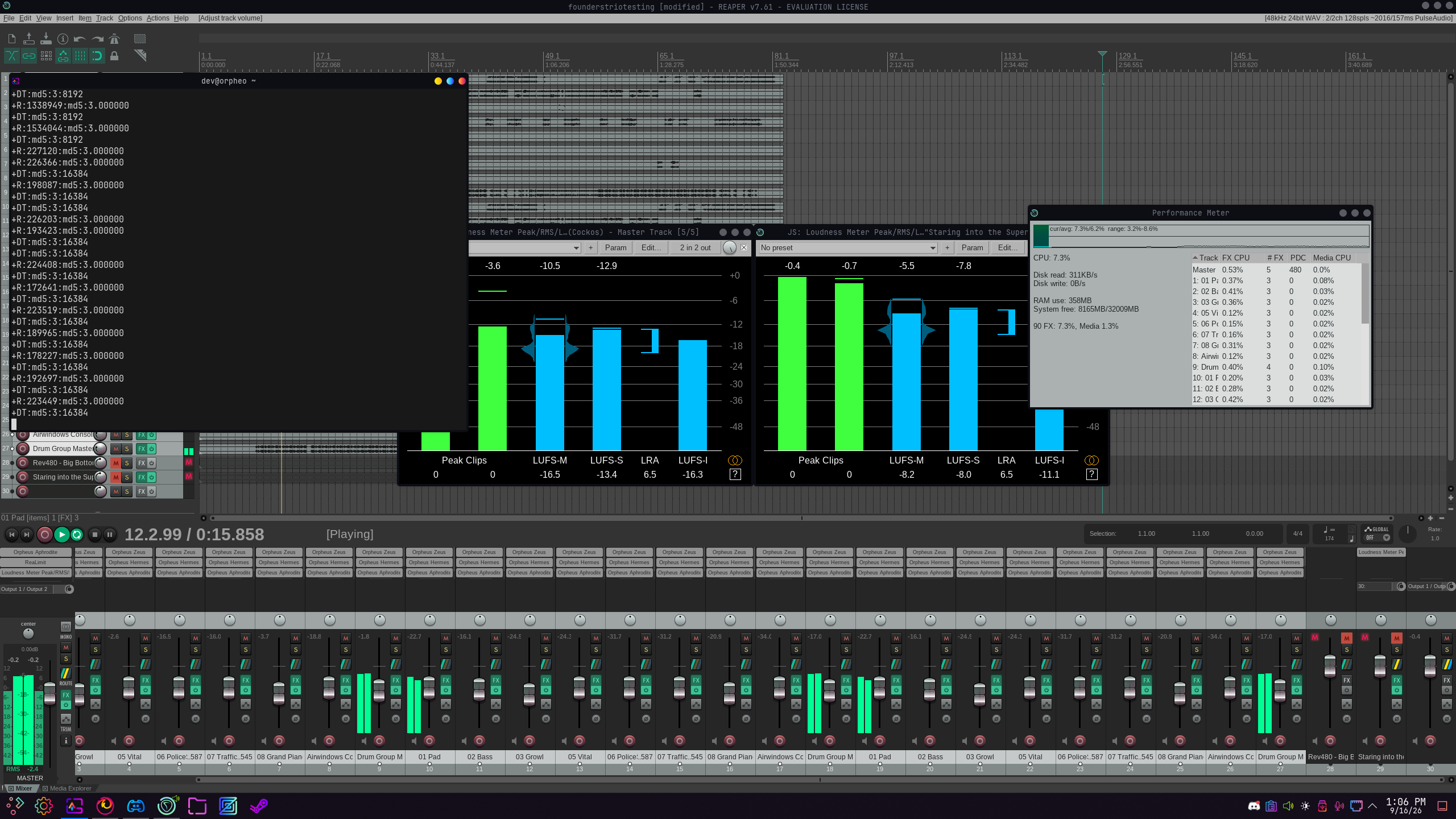Open Discord tray icon in taskbar
The width and height of the screenshot is (1456, 819).
[x=1254, y=806]
